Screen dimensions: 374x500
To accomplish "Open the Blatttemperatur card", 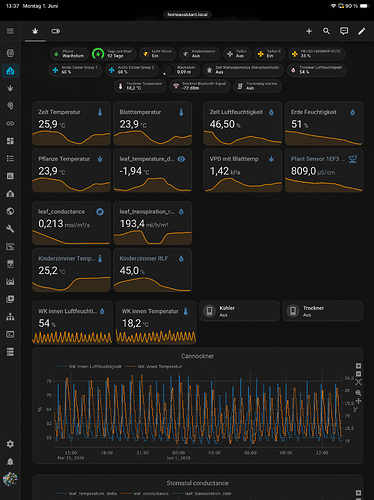I will [153, 124].
